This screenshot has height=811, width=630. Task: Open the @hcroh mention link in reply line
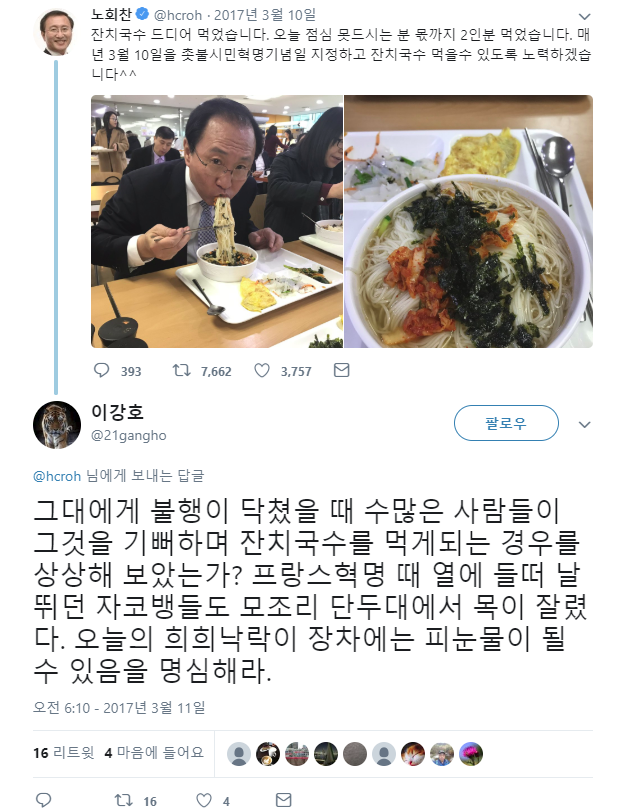57,476
